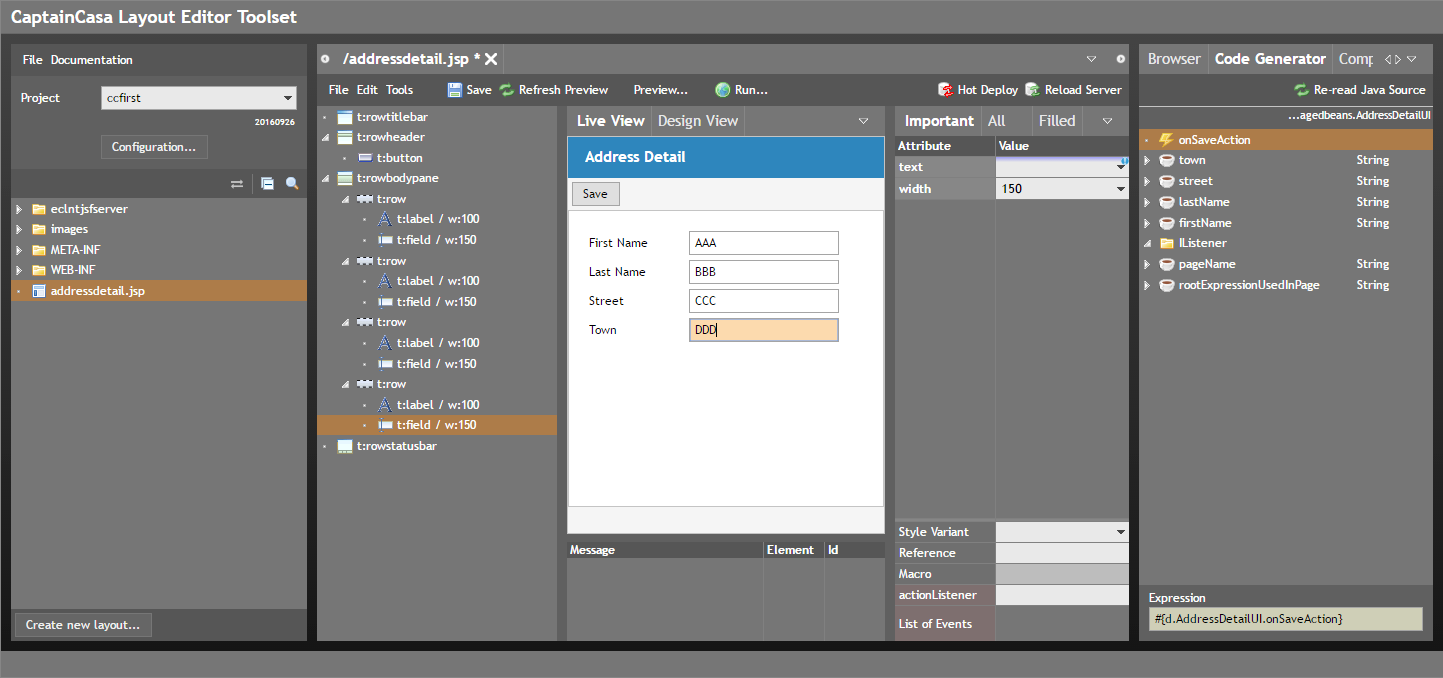Expand the WEB-INF folder

19,270
